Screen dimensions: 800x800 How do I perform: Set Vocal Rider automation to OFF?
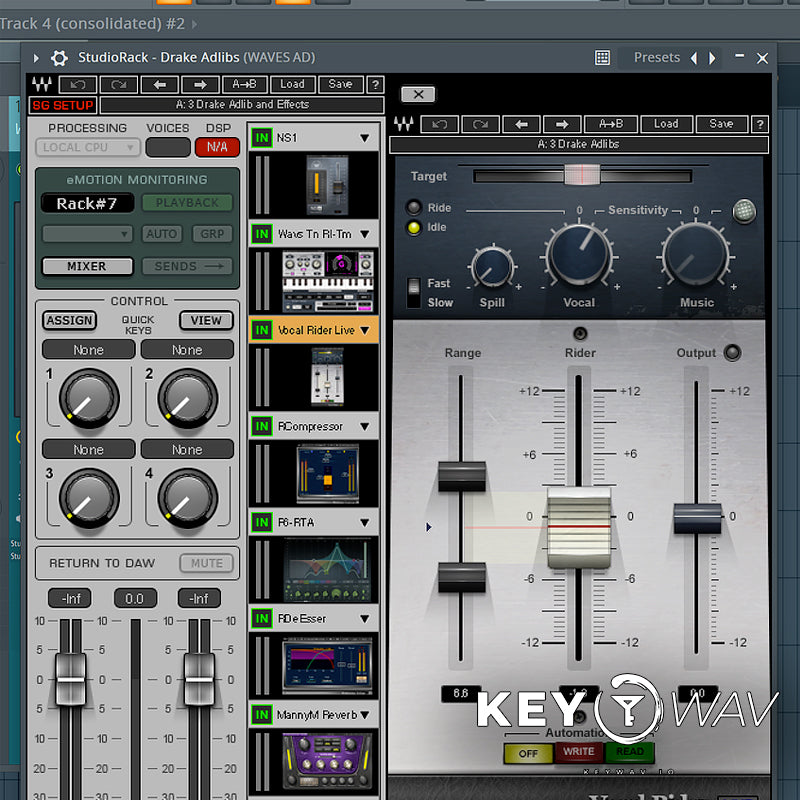tap(528, 754)
